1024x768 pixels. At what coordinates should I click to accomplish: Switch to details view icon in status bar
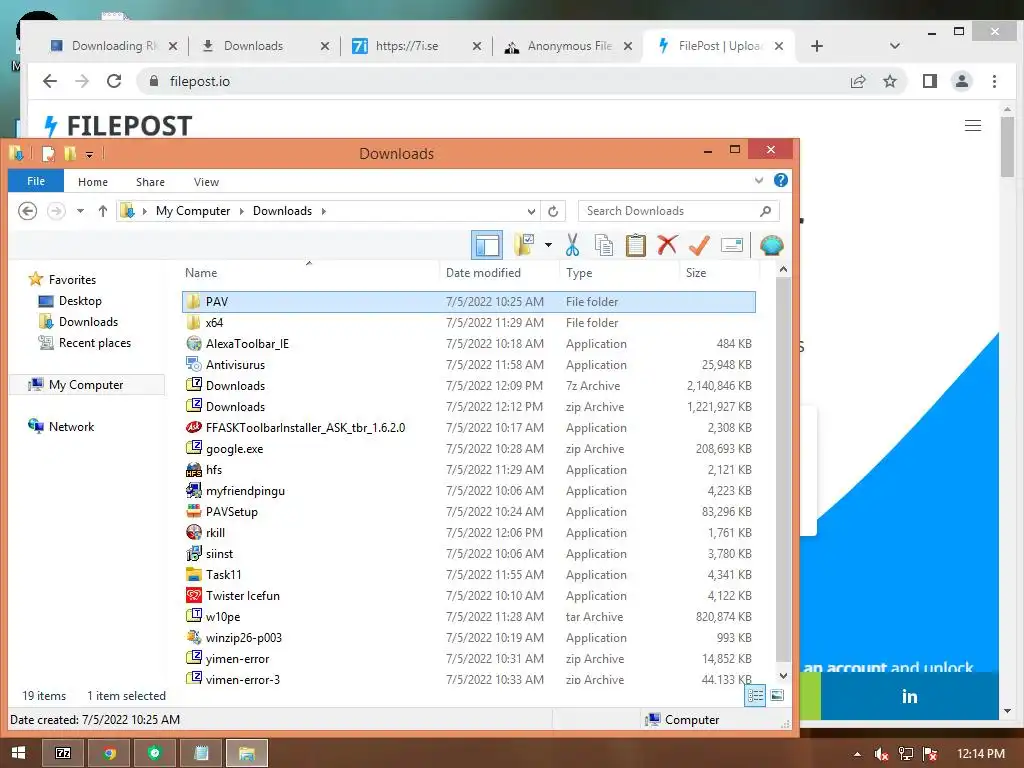tap(755, 696)
